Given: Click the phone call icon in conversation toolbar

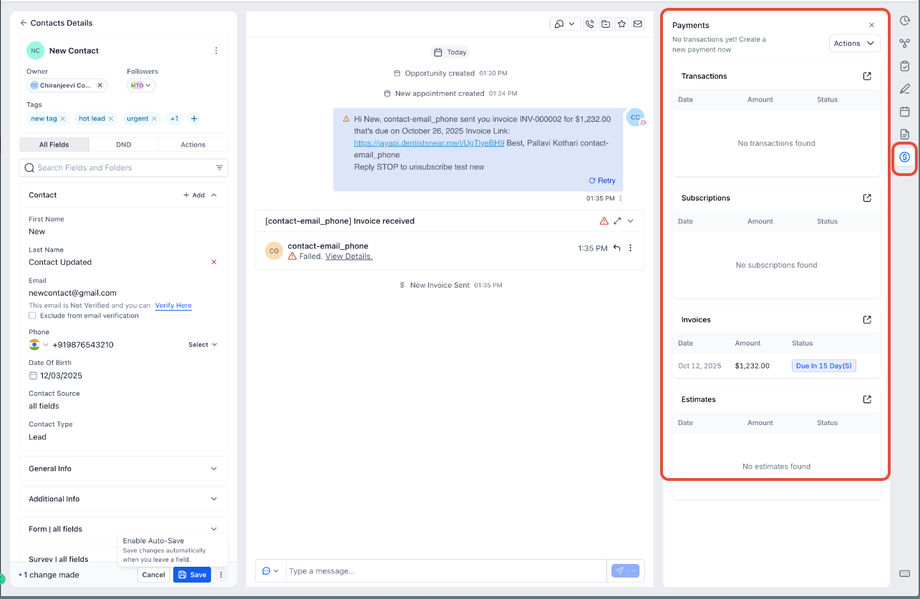Looking at the screenshot, I should click(589, 24).
